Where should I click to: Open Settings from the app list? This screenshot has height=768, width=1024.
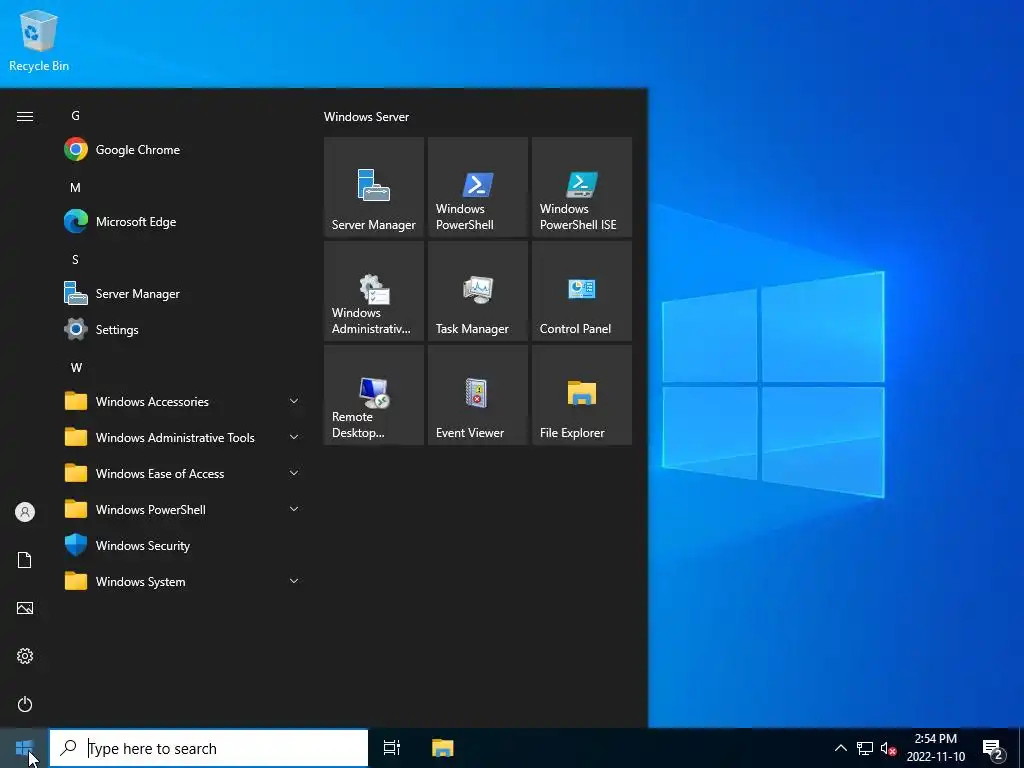point(180,329)
